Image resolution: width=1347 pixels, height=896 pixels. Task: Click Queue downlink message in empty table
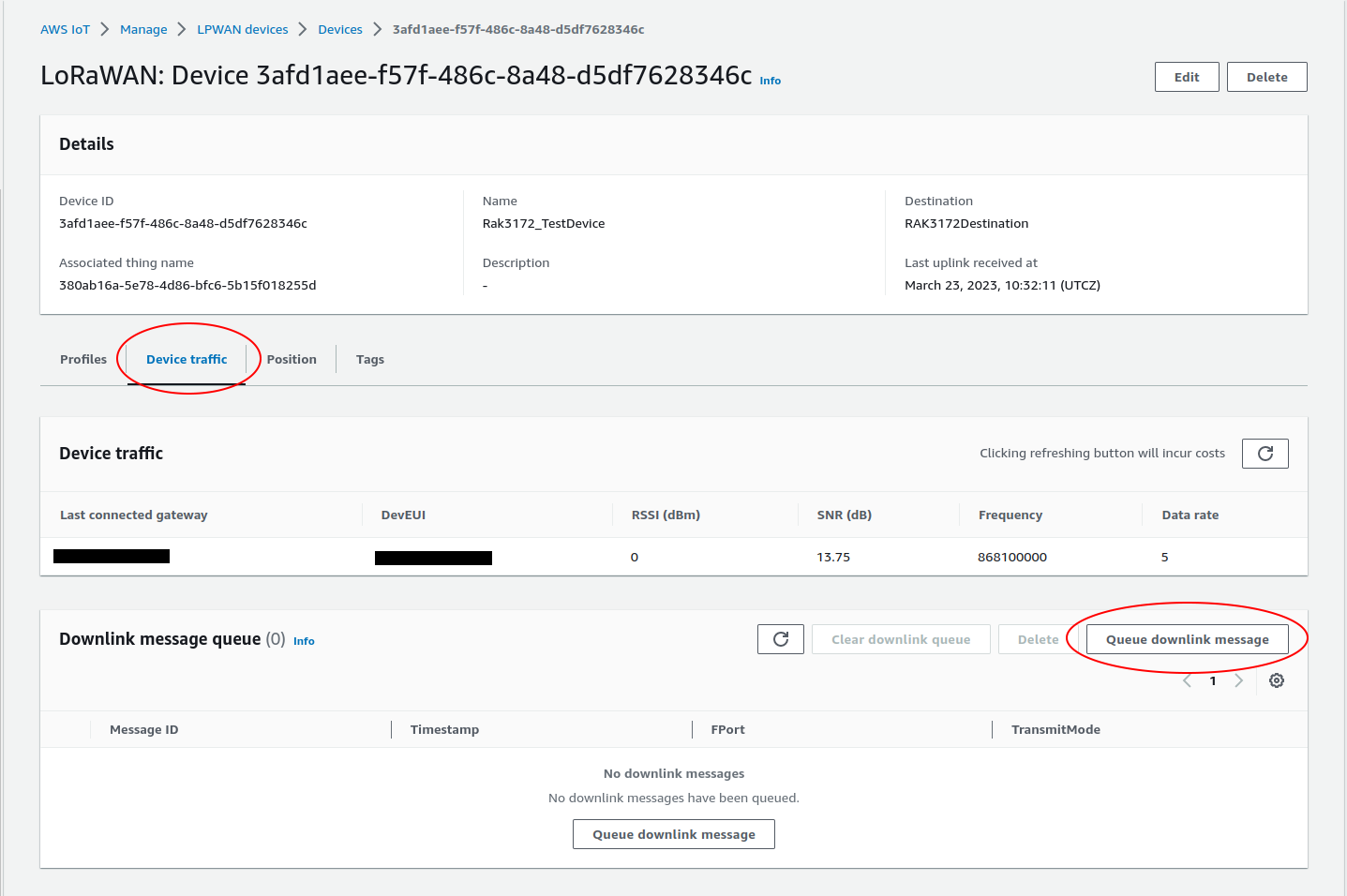click(x=674, y=834)
